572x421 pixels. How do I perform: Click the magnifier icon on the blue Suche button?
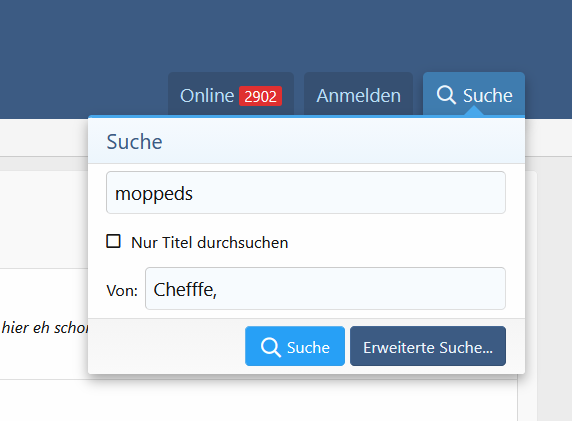click(x=271, y=347)
